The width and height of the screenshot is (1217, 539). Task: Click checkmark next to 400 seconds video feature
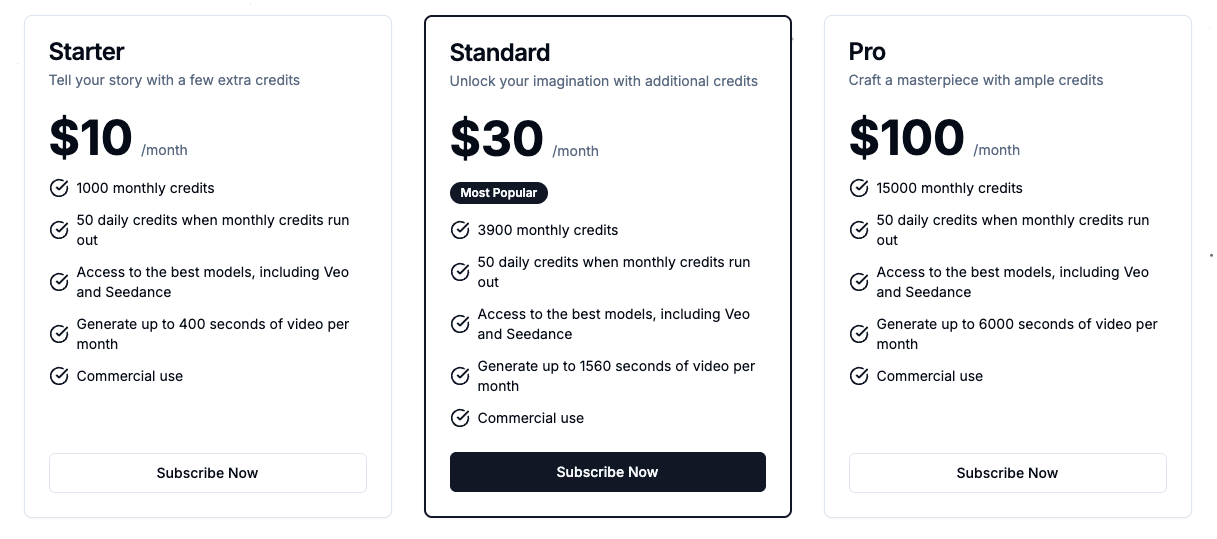59,334
